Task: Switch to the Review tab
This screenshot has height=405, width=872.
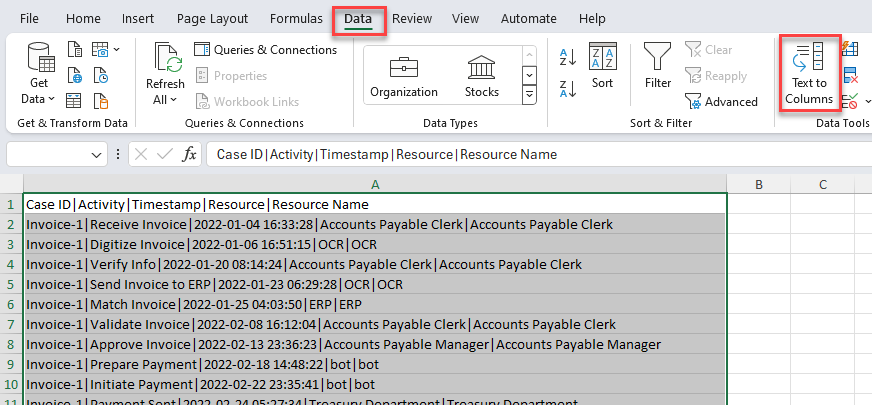Action: [412, 18]
